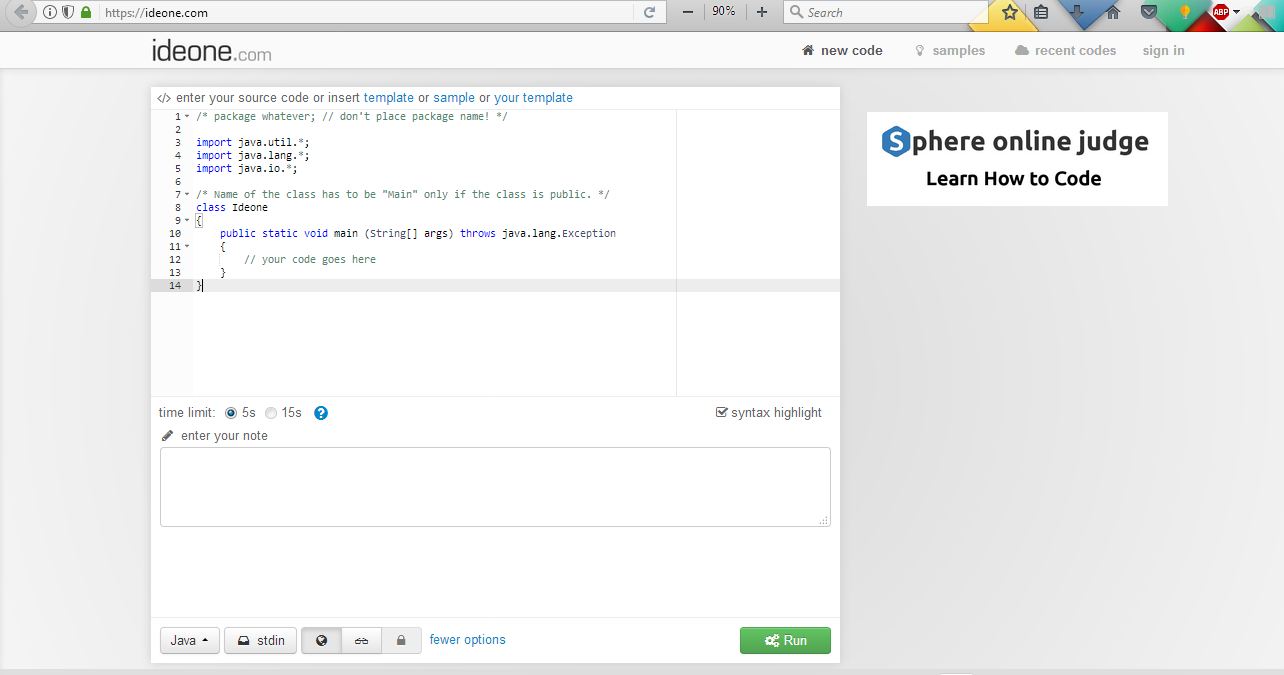
Task: Click the fewer options link
Action: coord(468,640)
